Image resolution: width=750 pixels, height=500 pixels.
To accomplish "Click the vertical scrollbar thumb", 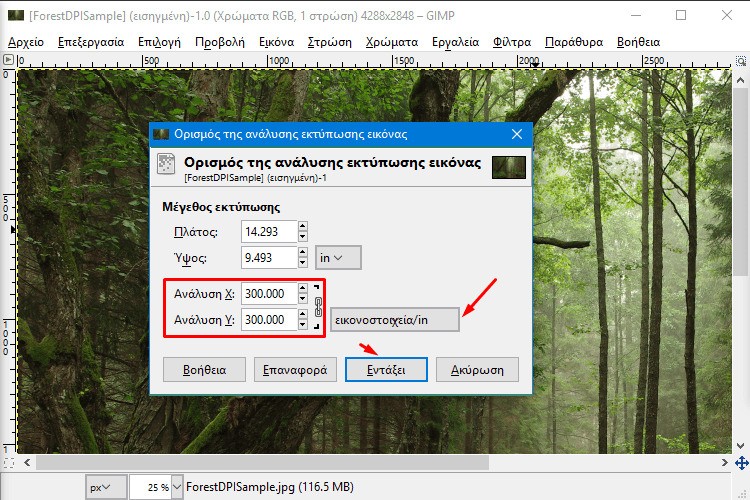I will [740, 182].
